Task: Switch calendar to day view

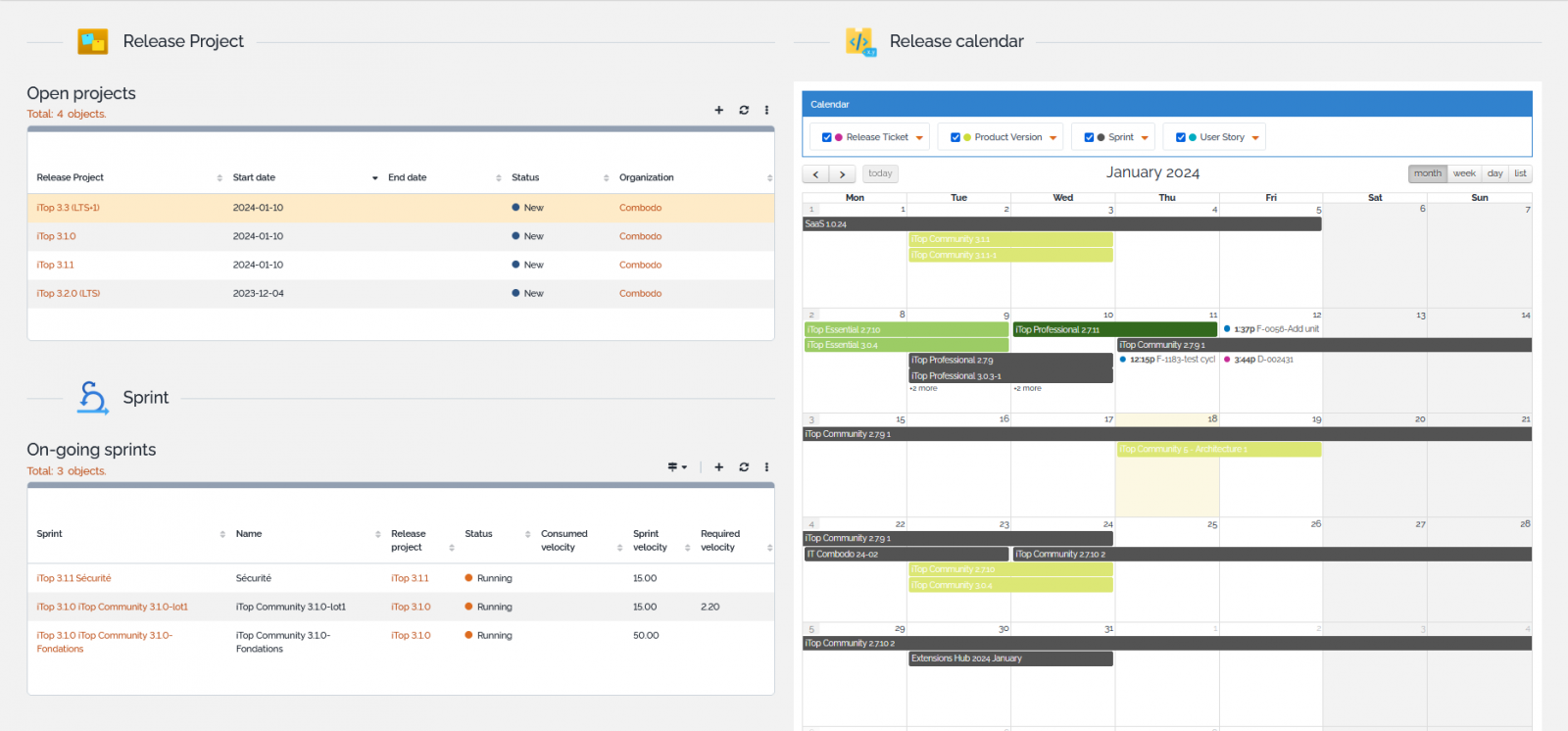Action: [x=1494, y=173]
